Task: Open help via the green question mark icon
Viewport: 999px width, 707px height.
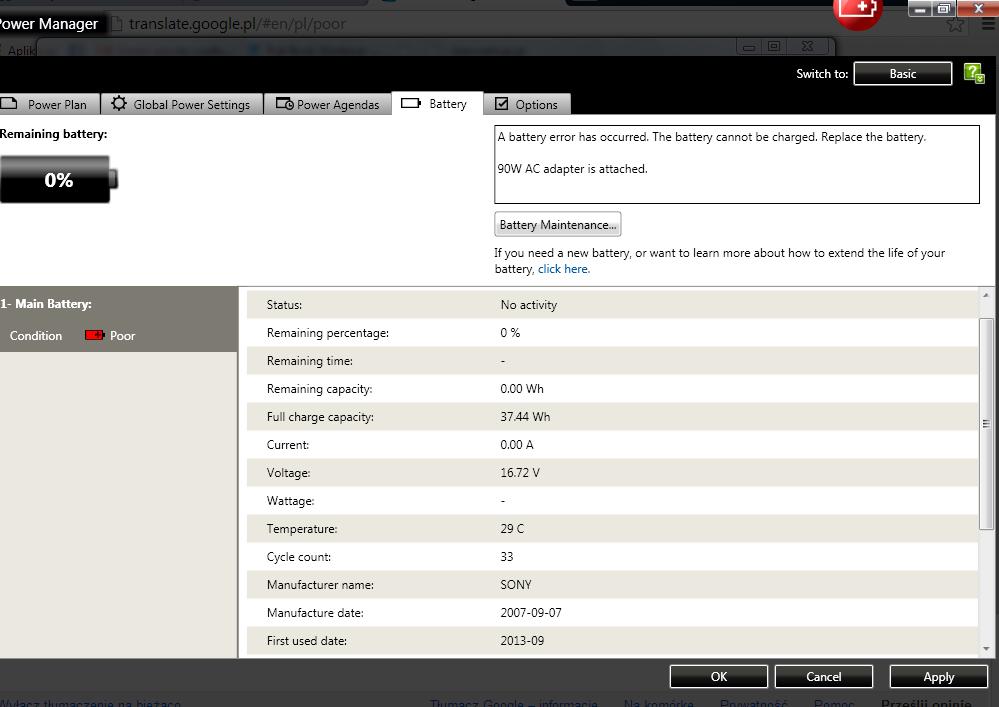Action: (972, 72)
